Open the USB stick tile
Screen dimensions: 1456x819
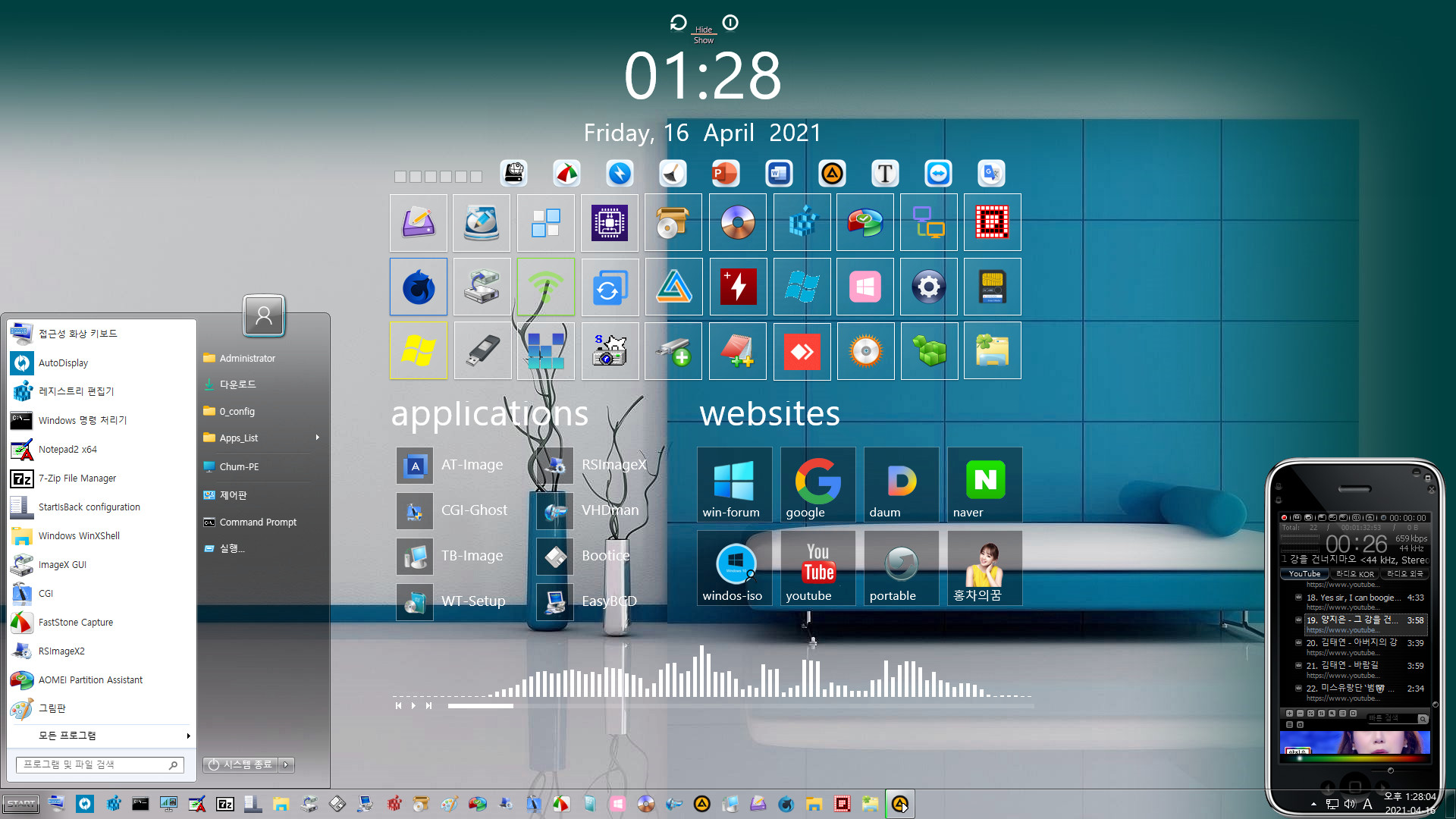(482, 350)
